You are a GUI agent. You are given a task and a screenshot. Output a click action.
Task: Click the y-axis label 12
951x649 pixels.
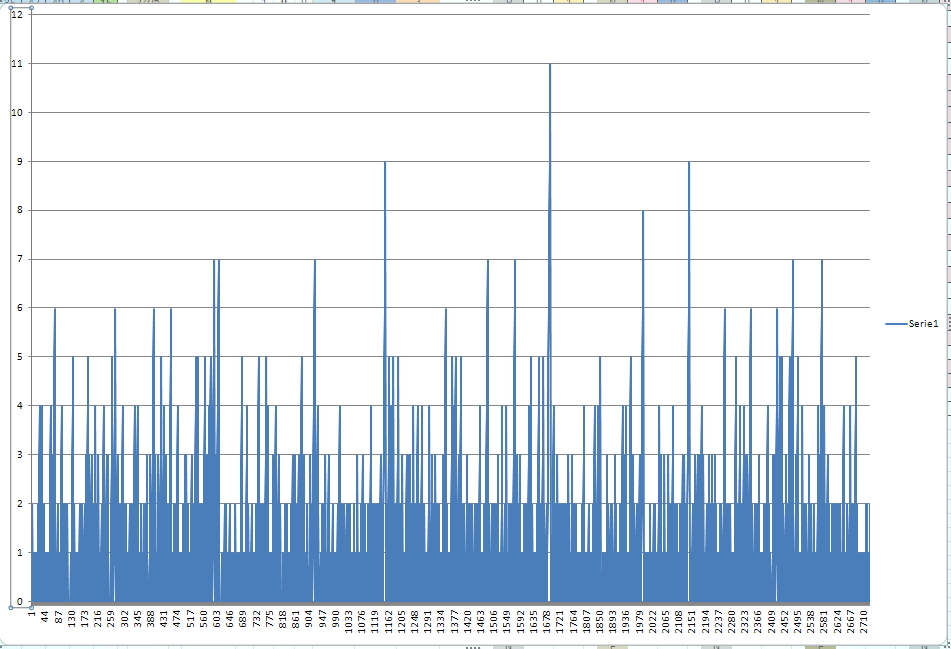17,14
